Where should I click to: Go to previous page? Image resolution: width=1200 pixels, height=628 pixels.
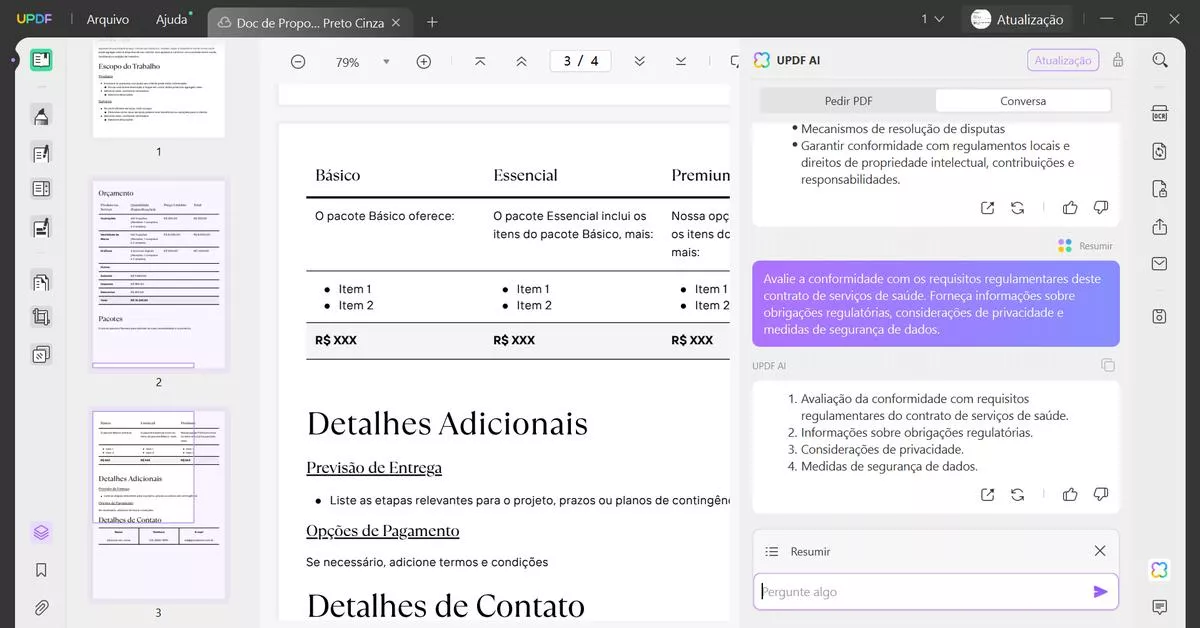(x=521, y=62)
